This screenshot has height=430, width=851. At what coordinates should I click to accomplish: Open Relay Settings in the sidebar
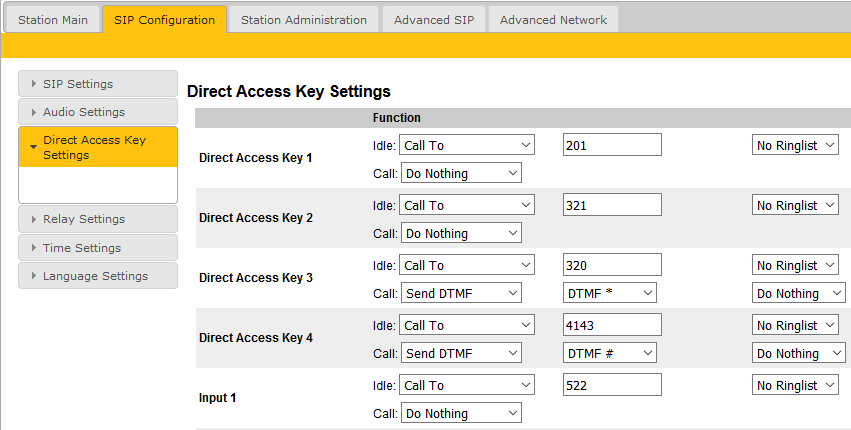click(x=97, y=219)
